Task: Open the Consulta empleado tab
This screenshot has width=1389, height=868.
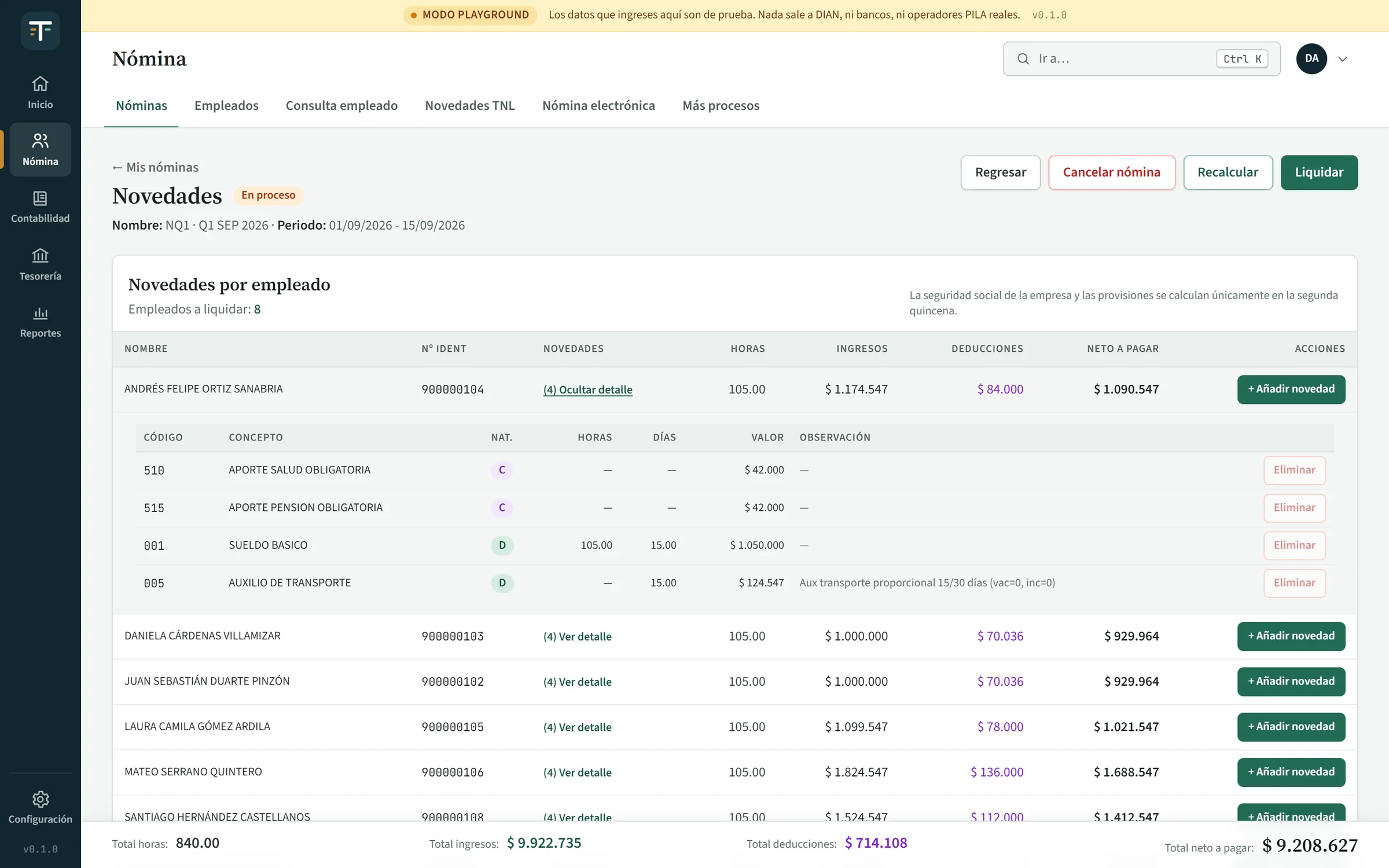Action: [x=341, y=105]
